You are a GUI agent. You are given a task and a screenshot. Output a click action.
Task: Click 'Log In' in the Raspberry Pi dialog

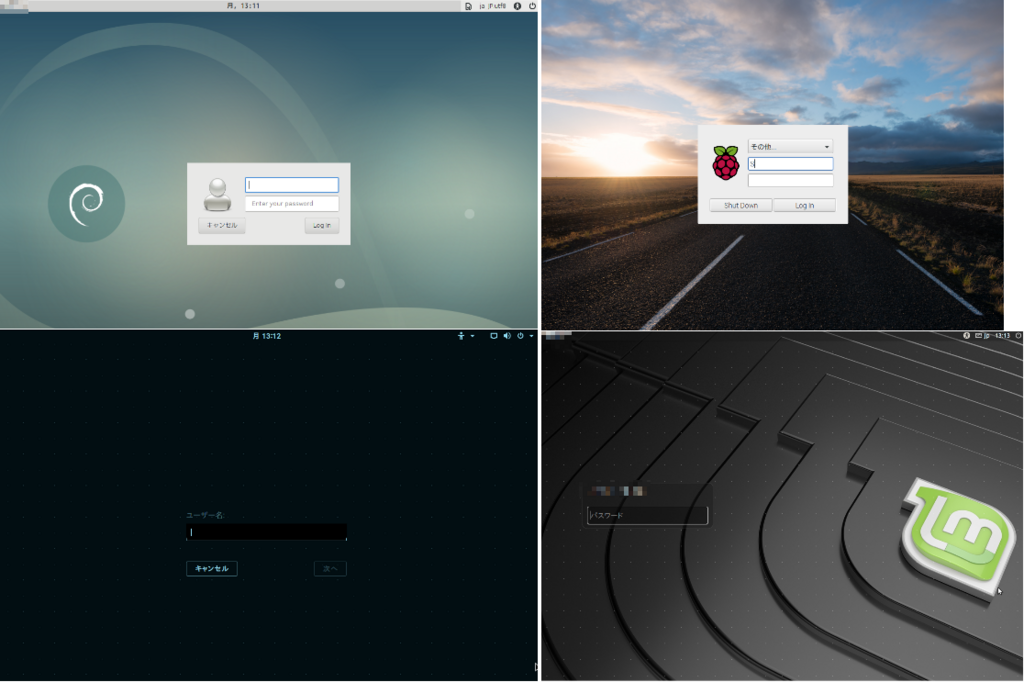point(805,205)
